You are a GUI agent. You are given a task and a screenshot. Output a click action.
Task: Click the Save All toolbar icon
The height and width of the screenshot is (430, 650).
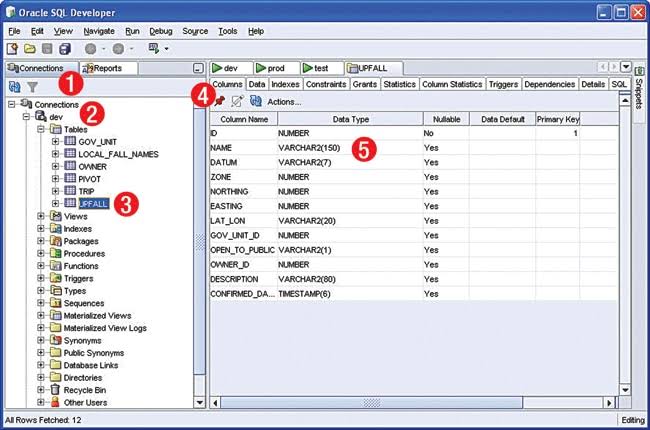[x=65, y=49]
